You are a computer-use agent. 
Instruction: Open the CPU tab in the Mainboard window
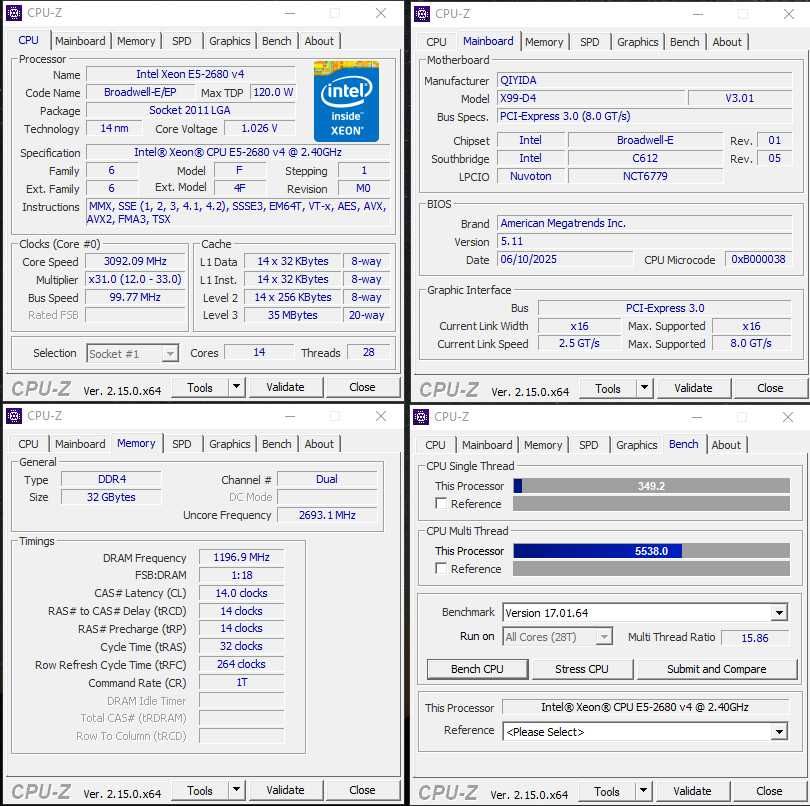coord(436,42)
